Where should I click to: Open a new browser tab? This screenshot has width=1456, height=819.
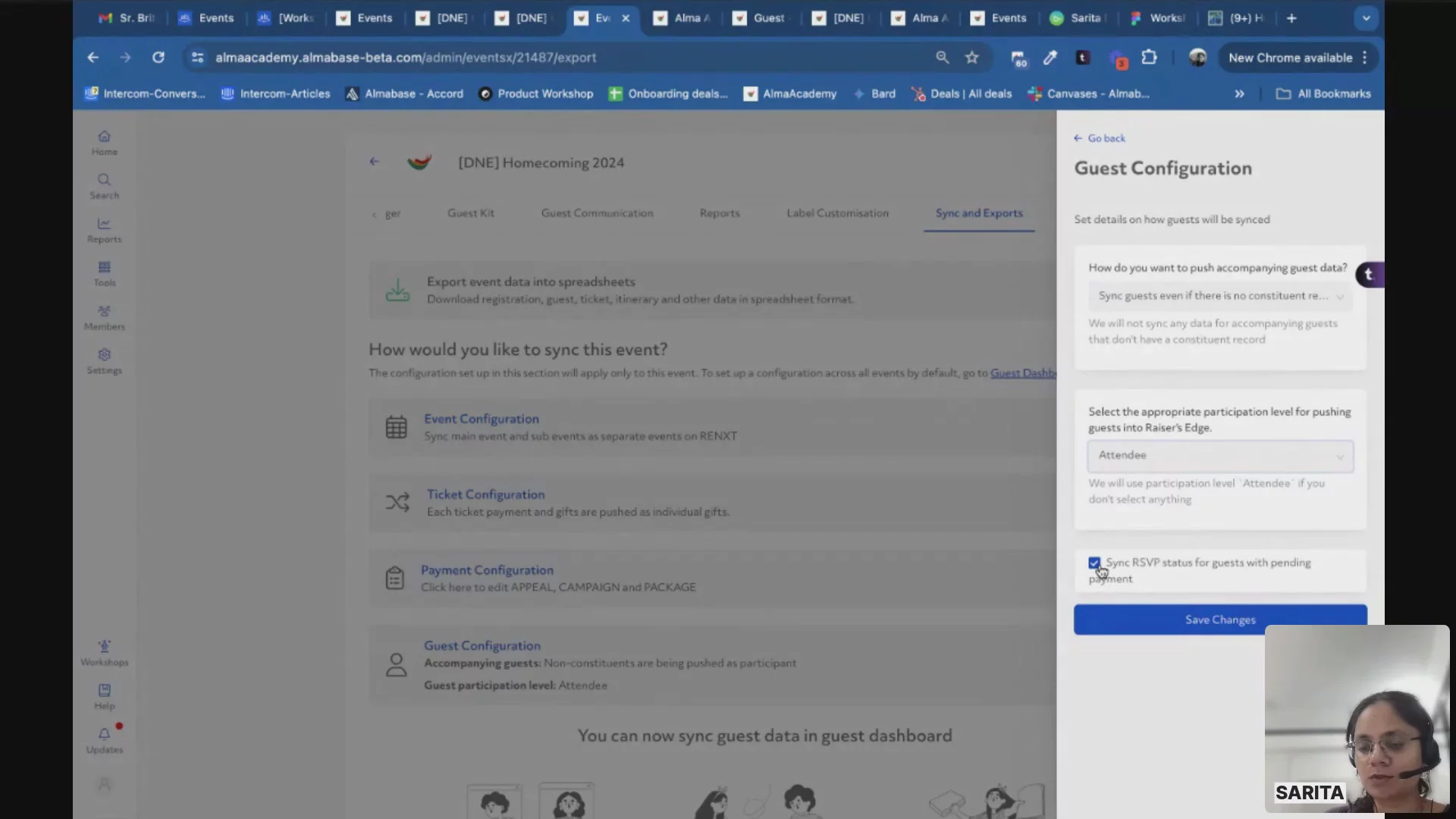click(1291, 18)
